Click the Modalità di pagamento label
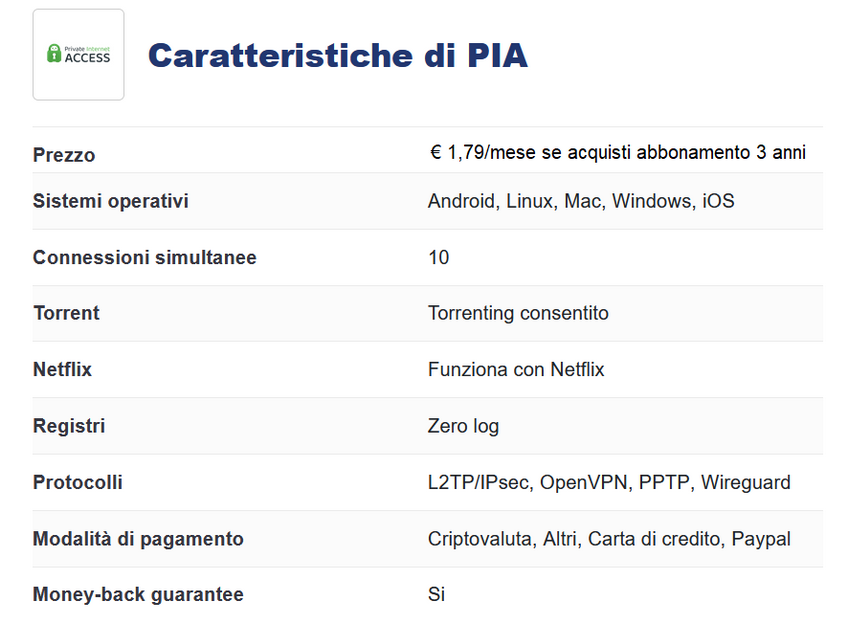847x623 pixels. click(x=138, y=539)
